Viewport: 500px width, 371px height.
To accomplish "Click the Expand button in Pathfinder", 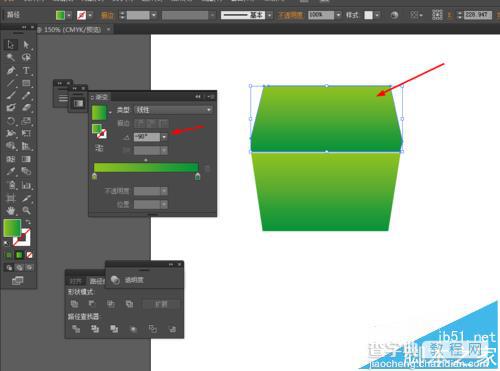I will click(x=161, y=304).
